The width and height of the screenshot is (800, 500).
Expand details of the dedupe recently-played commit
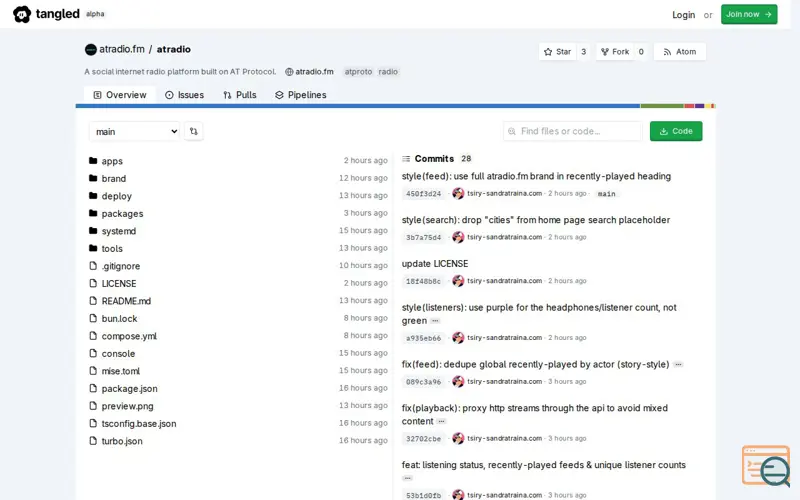(678, 364)
